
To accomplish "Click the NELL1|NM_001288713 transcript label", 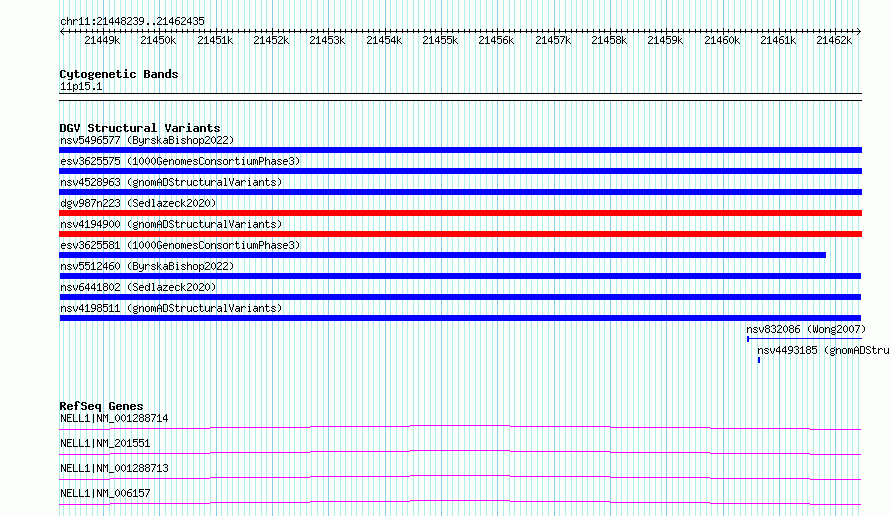I will 114,468.
